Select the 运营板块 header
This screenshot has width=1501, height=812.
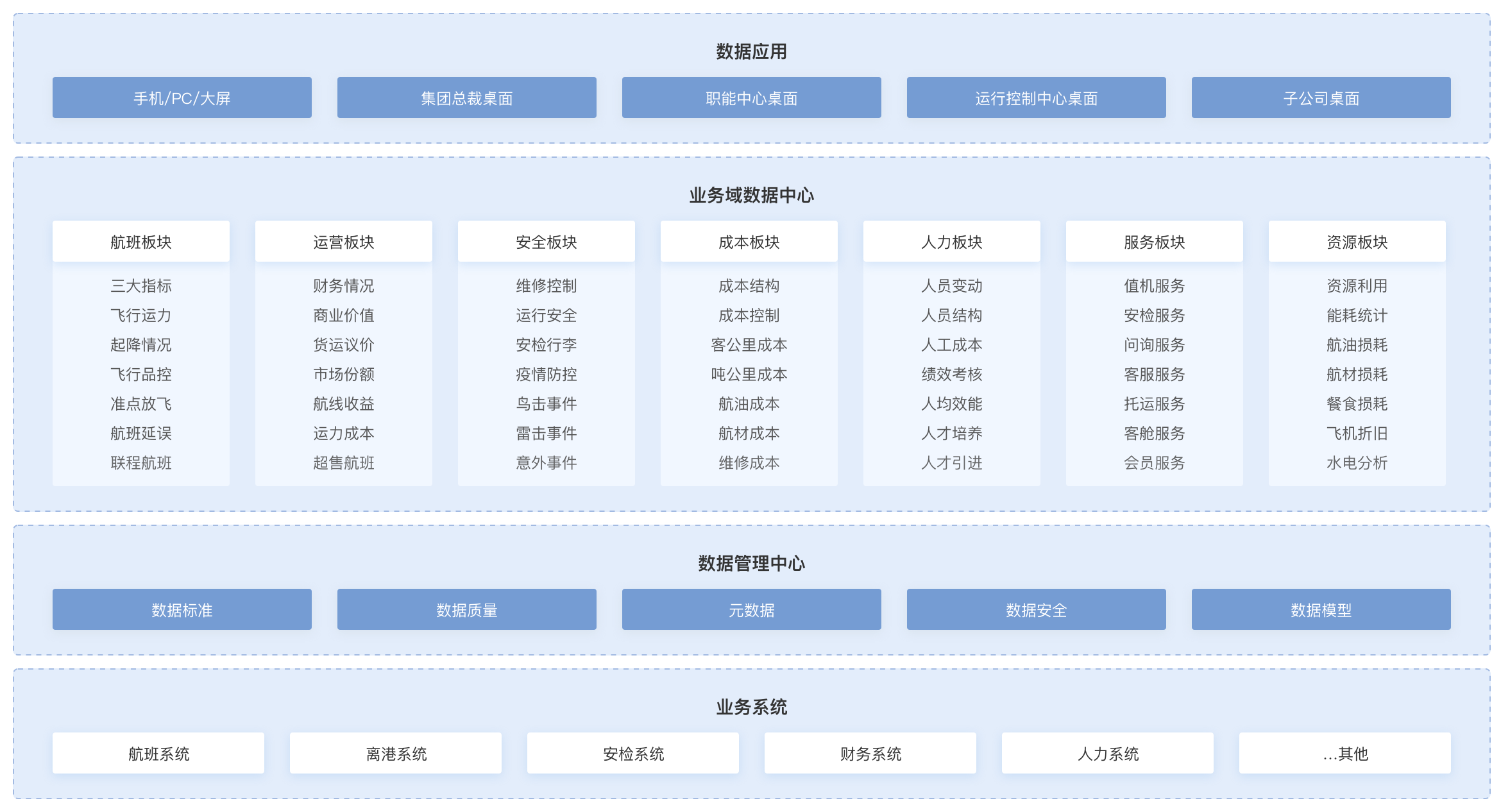(344, 242)
